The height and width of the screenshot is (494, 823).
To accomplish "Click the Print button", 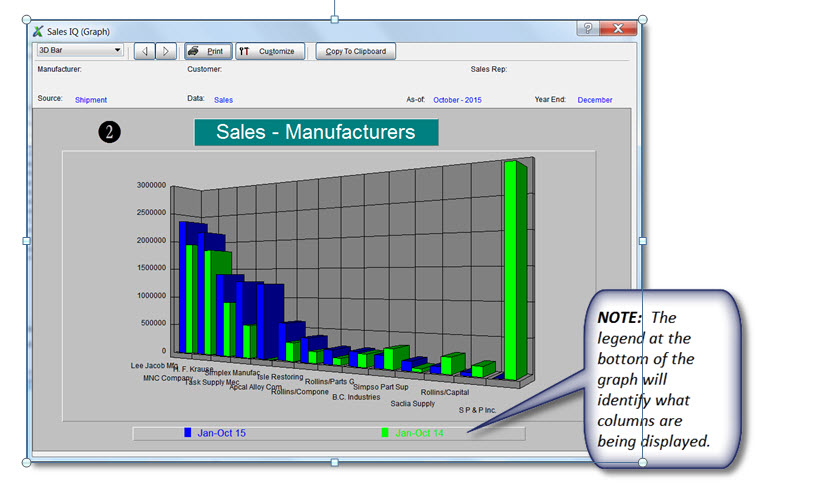I will [x=208, y=51].
